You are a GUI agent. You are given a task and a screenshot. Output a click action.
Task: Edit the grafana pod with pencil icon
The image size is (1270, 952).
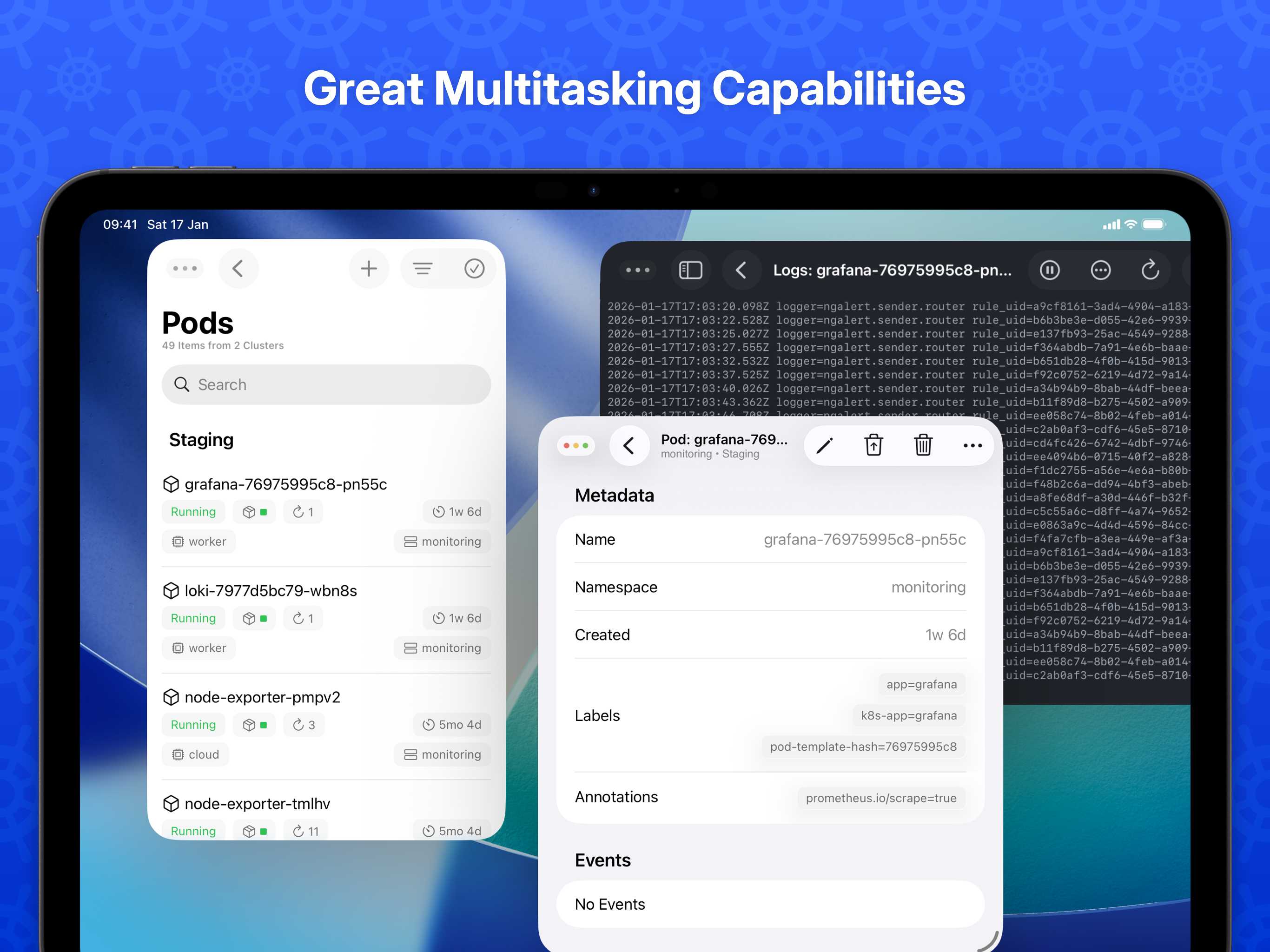(x=825, y=446)
